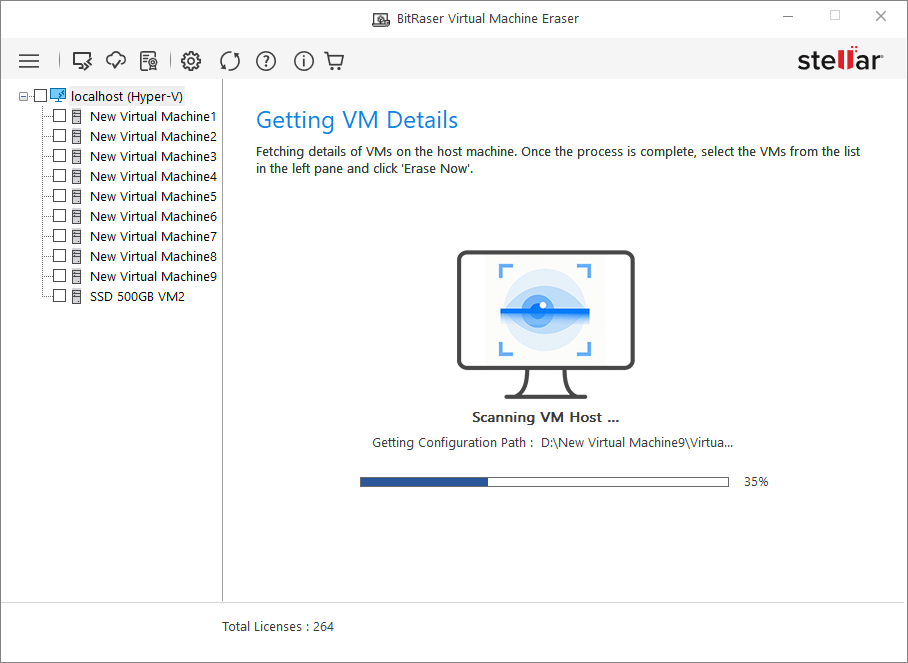908x663 pixels.
Task: Tick the New Virtual Machine1 checkbox
Action: 60,116
